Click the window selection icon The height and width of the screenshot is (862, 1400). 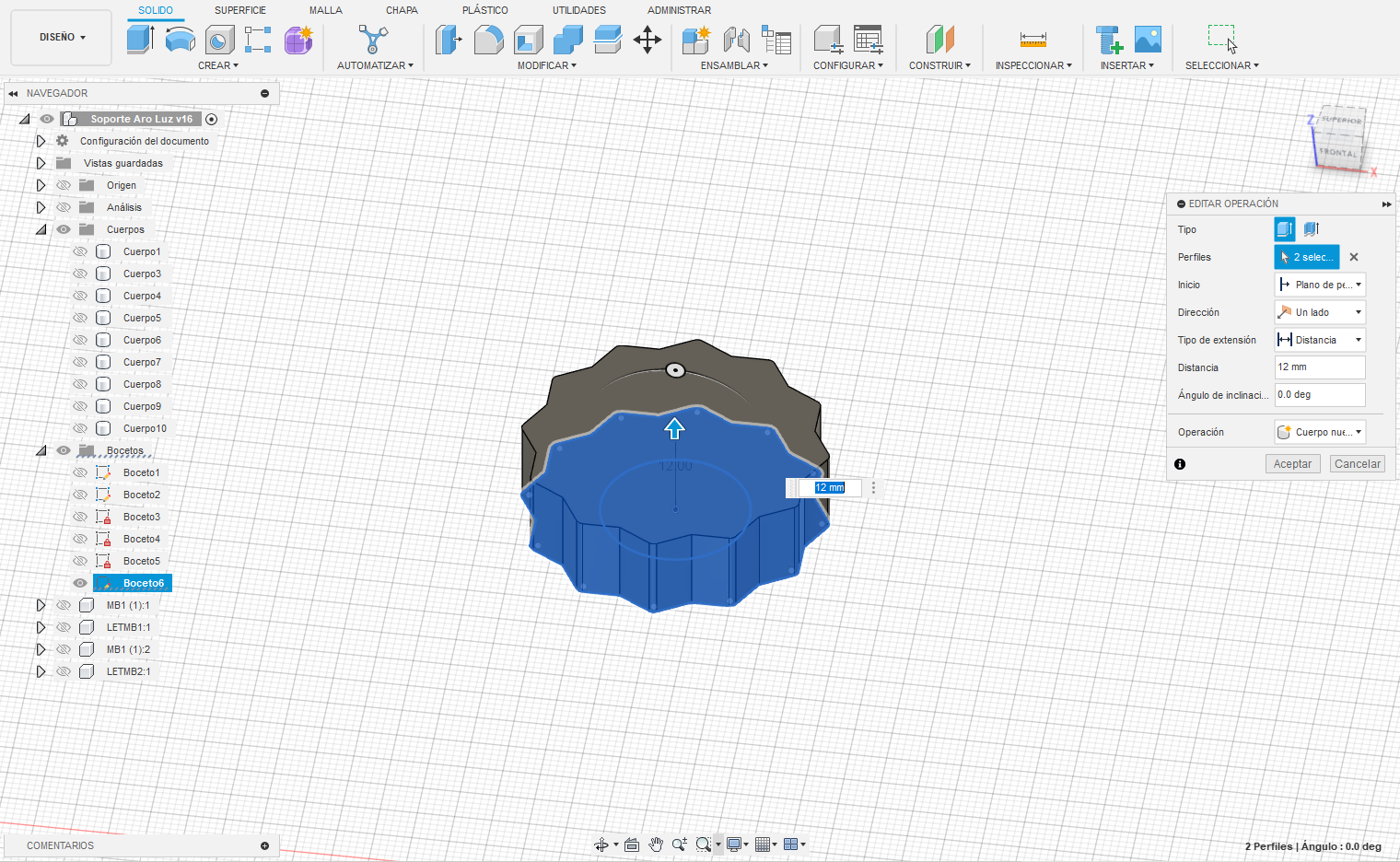[1222, 40]
